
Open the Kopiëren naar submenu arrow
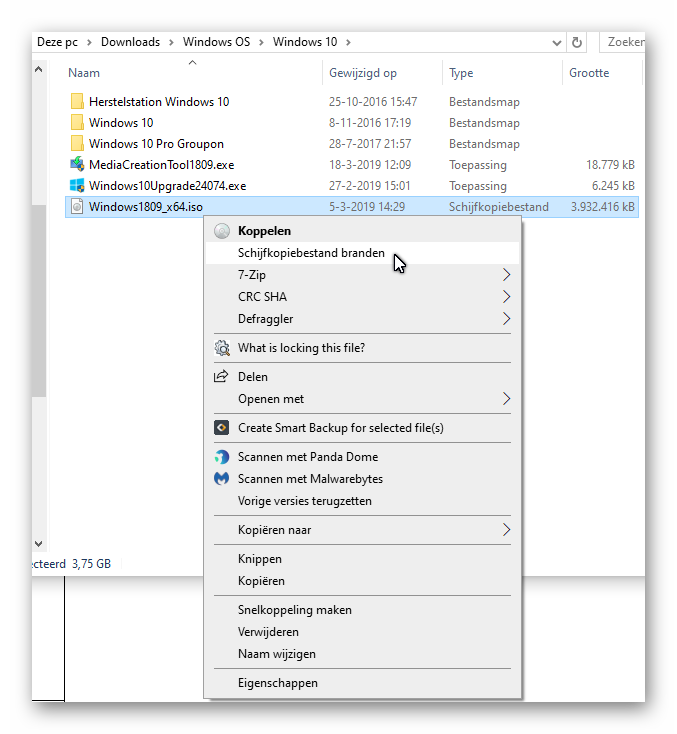[506, 530]
